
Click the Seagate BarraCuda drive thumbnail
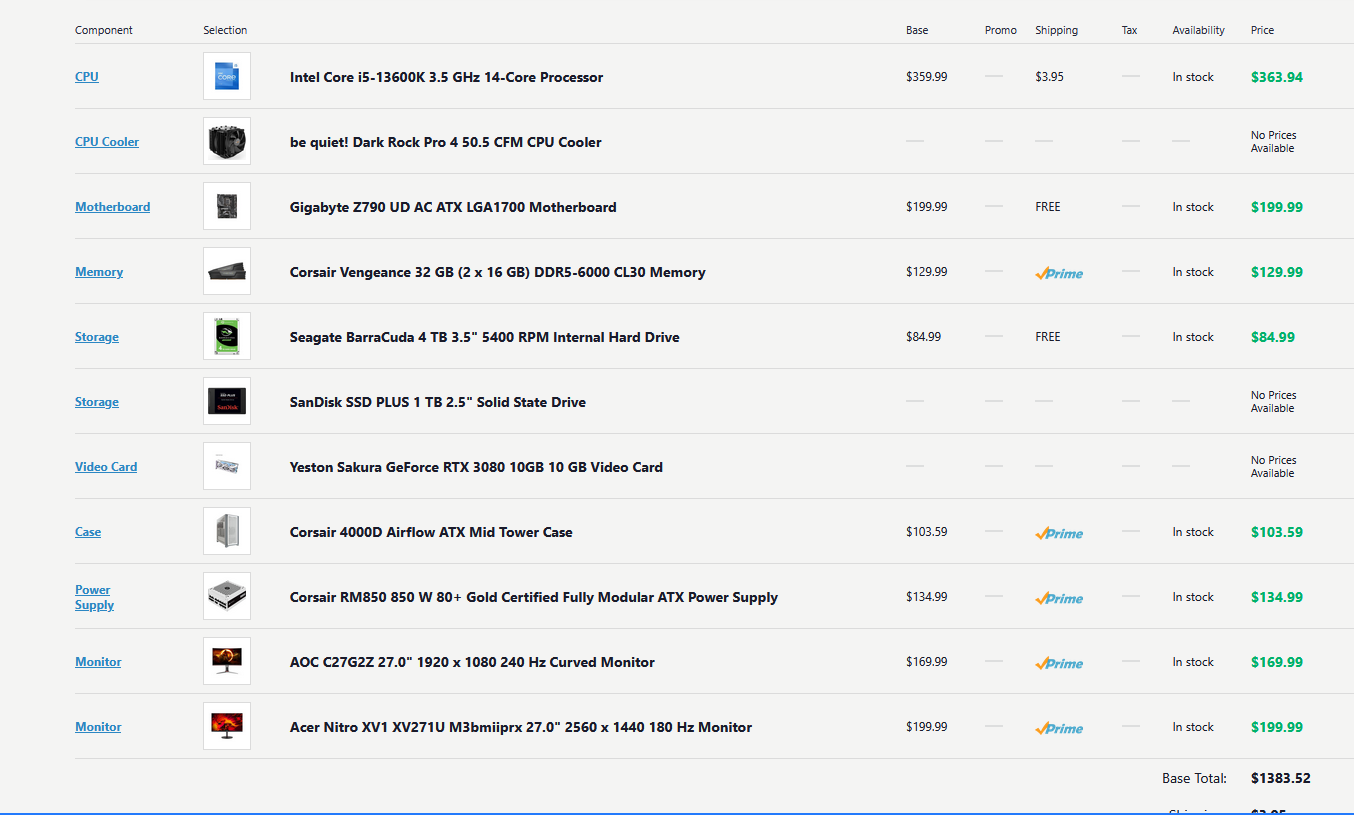click(227, 336)
